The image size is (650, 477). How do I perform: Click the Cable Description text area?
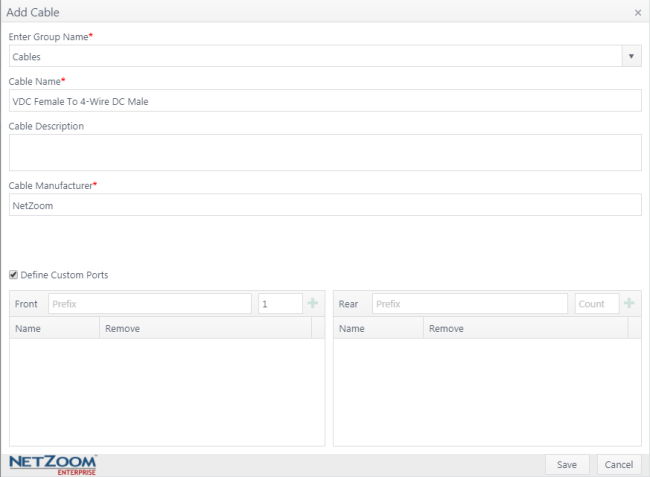[325, 153]
